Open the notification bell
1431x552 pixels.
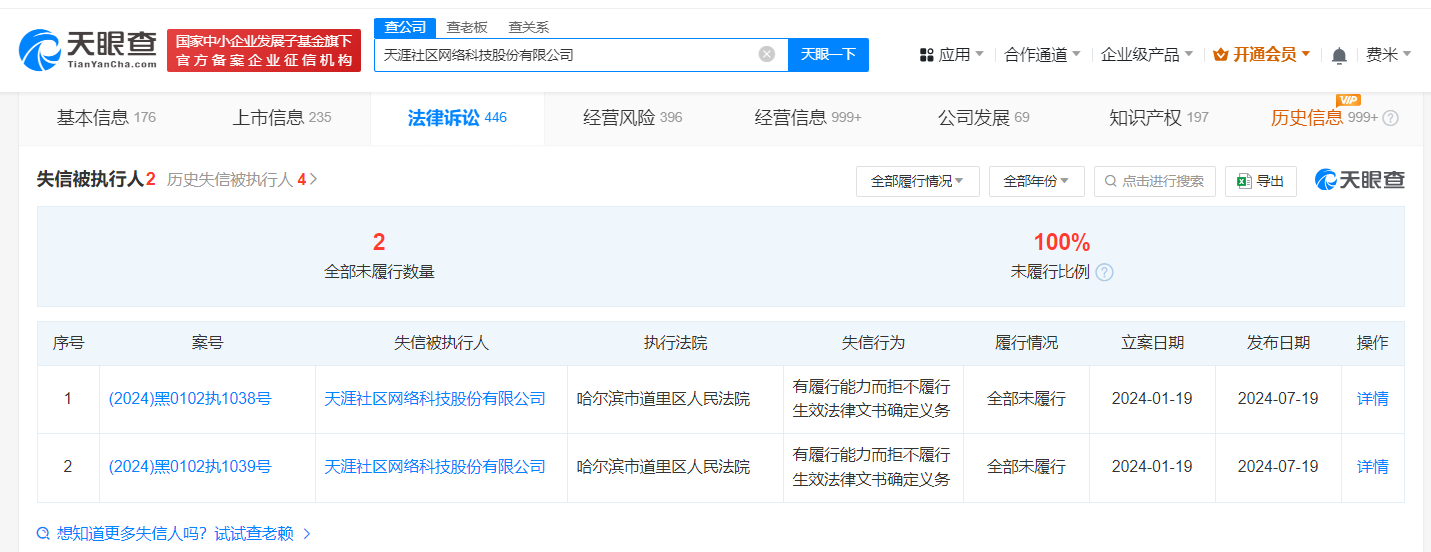tap(1339, 55)
